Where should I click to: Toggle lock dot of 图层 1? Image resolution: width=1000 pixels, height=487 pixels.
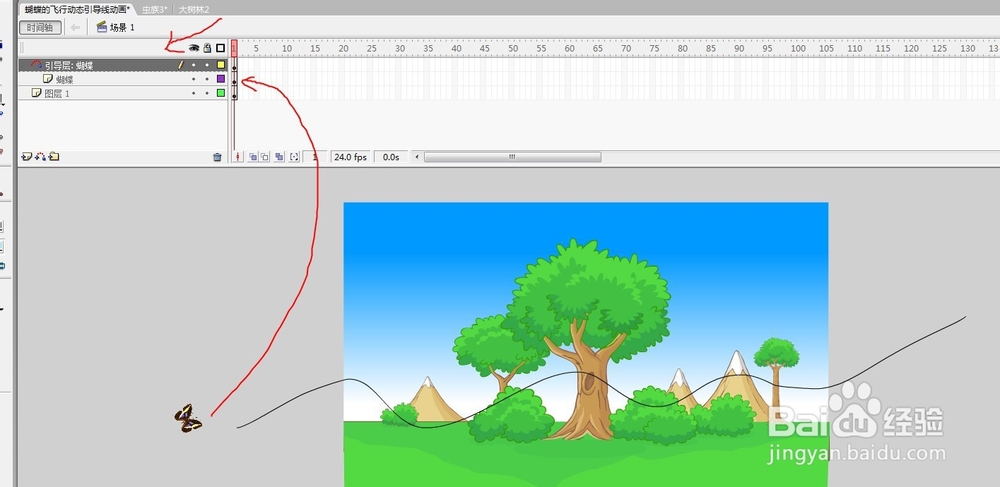point(207,93)
